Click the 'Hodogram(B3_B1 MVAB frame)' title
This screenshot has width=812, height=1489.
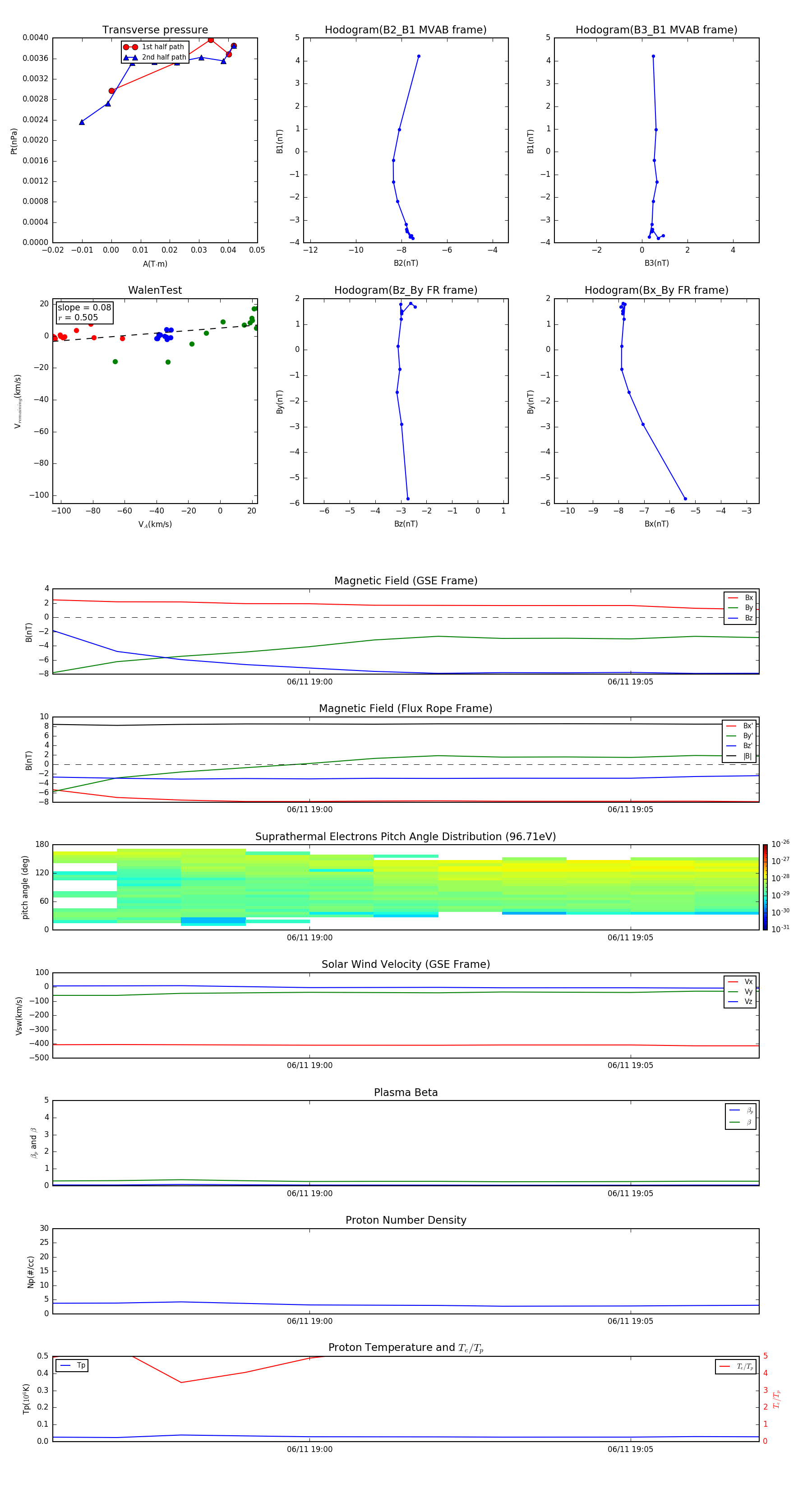tap(656, 30)
